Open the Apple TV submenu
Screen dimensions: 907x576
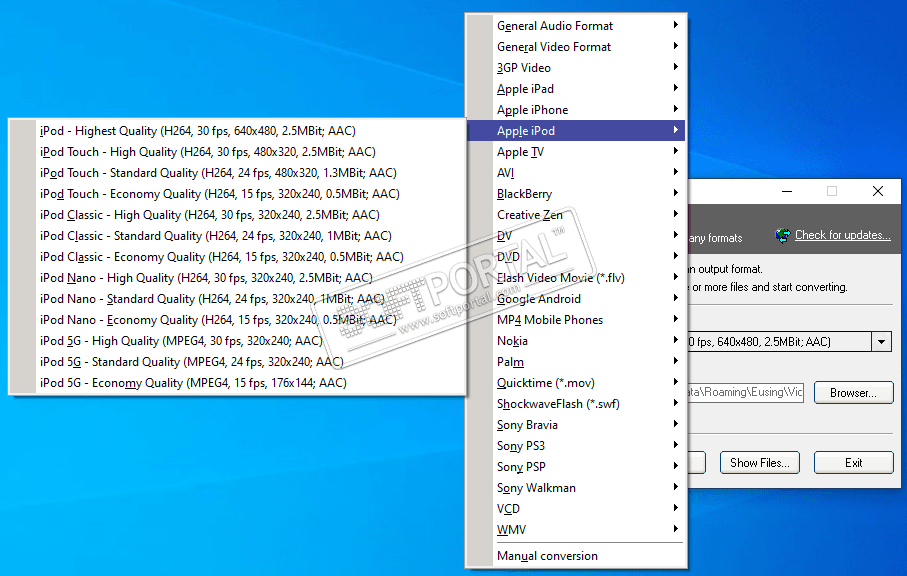pos(576,152)
